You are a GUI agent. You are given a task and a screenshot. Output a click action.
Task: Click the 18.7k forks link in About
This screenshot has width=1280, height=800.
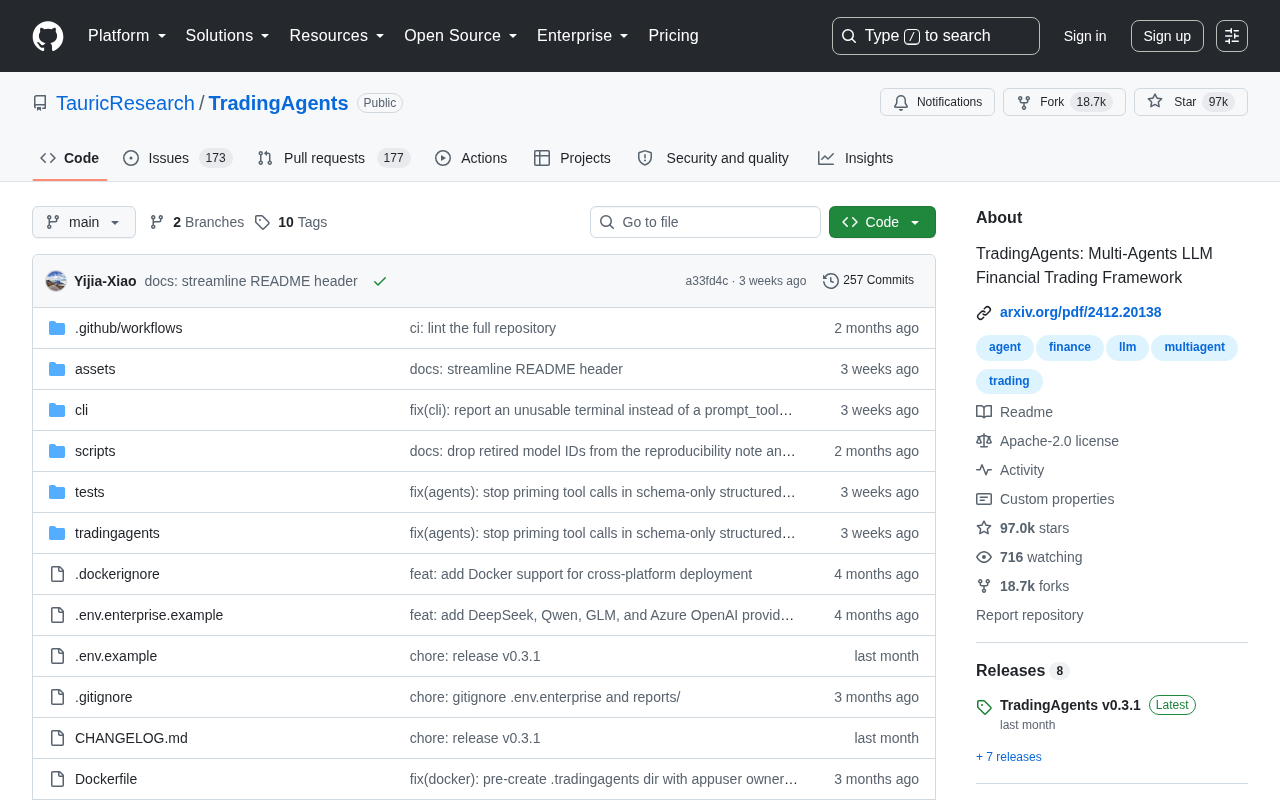tap(1034, 586)
